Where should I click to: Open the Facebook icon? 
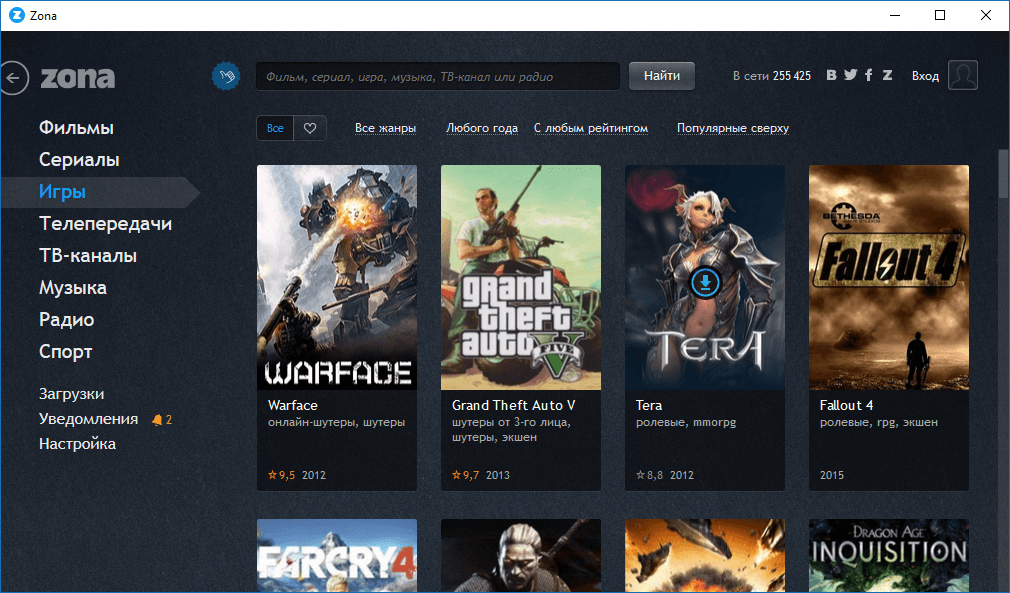pos(868,75)
